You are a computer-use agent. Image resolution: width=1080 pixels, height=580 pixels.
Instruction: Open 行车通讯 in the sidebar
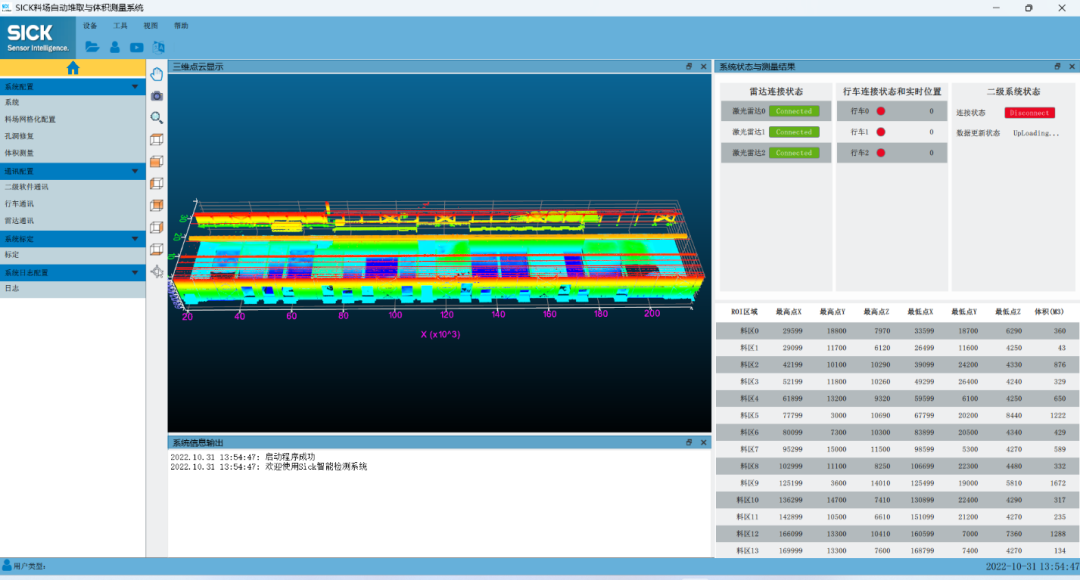pos(72,204)
